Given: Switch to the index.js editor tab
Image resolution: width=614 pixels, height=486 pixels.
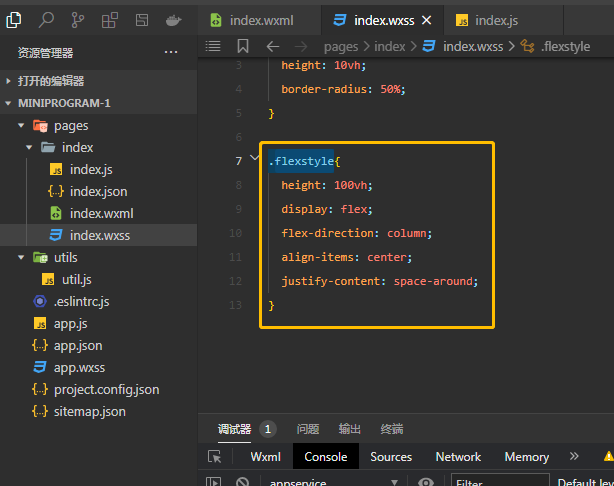Looking at the screenshot, I should 504,20.
